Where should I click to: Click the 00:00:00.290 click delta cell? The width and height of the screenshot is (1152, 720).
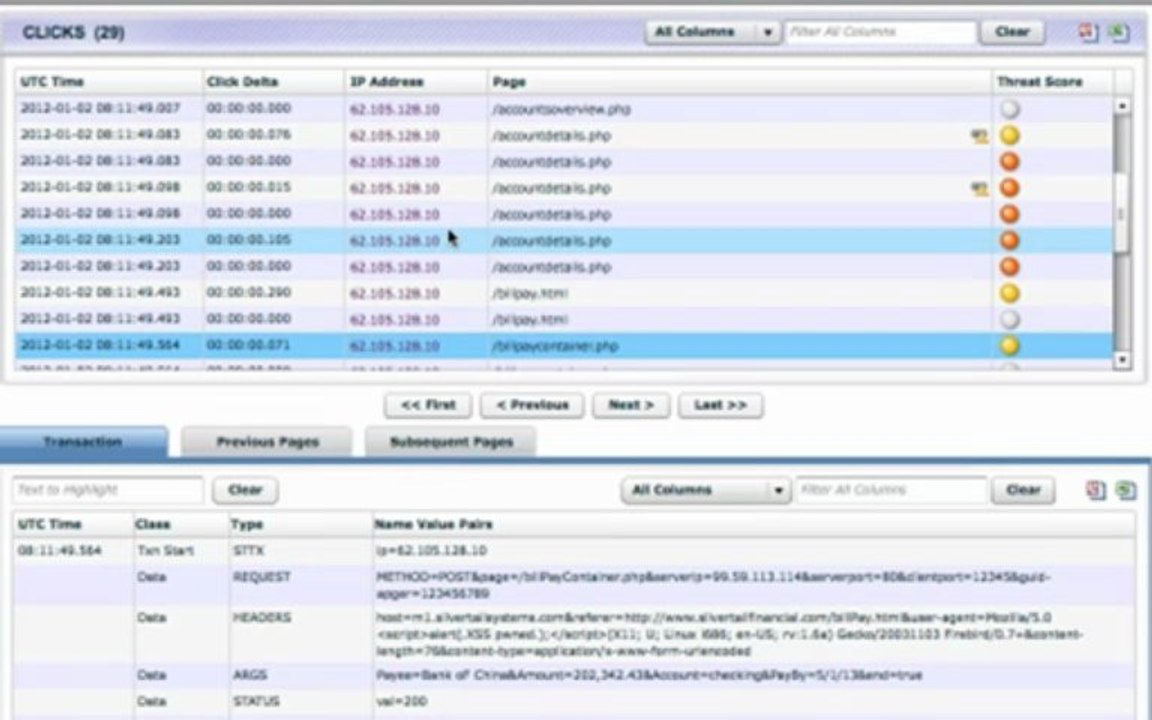coord(248,292)
